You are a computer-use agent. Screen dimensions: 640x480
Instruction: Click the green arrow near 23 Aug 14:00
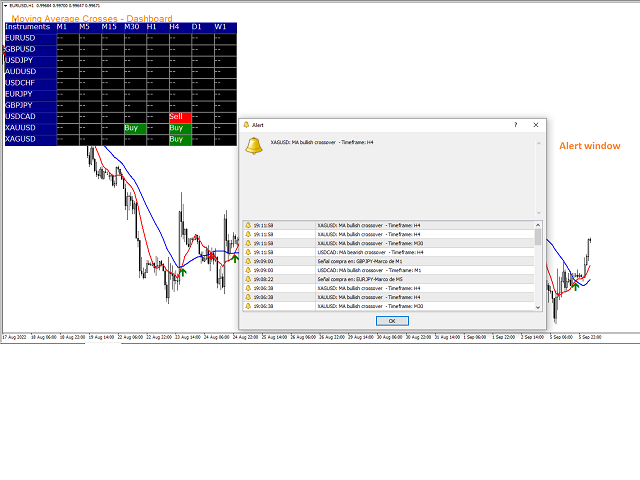point(182,272)
